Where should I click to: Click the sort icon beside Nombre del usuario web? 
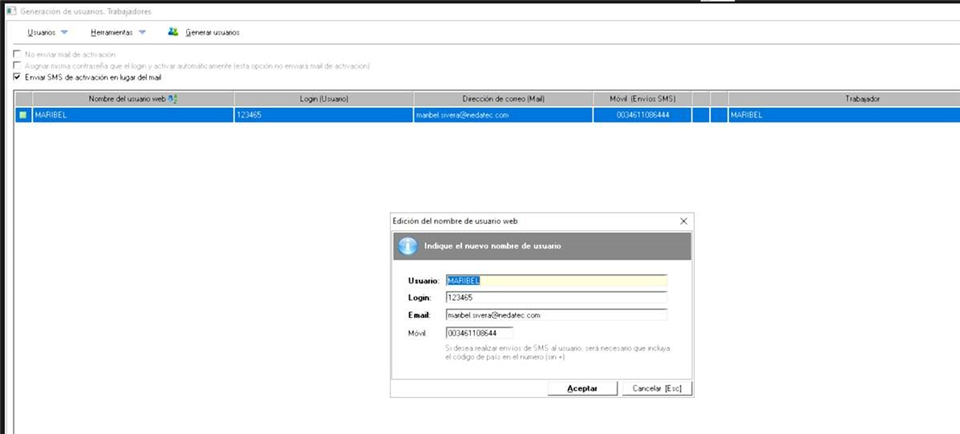pyautogui.click(x=173, y=98)
